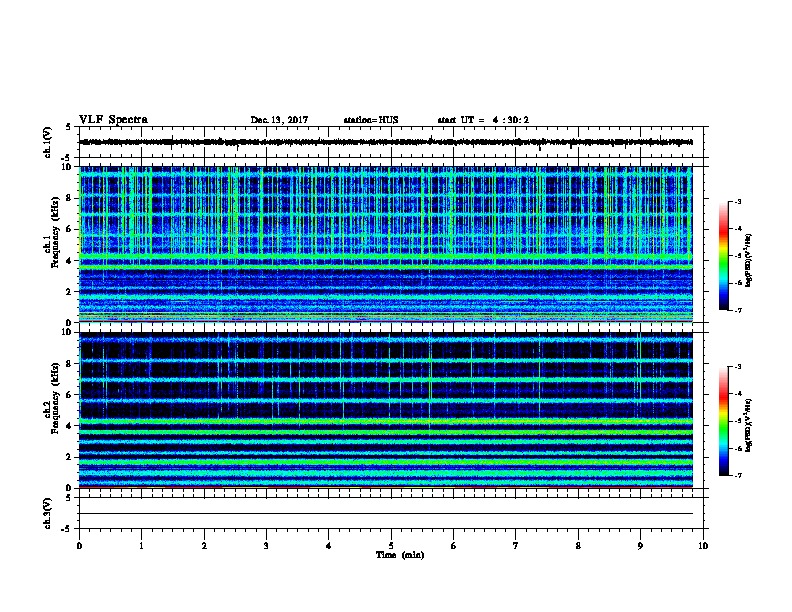
Task: Click the bright 4 kHz band in ch.2 spectrogram
Action: (x=386, y=422)
